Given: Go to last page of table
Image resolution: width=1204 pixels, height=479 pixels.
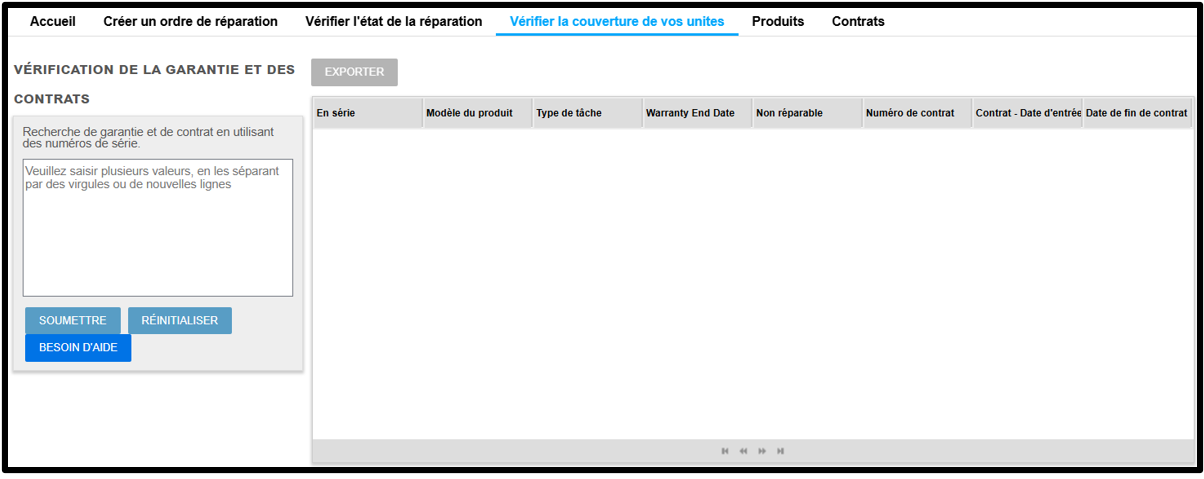Looking at the screenshot, I should (x=780, y=451).
